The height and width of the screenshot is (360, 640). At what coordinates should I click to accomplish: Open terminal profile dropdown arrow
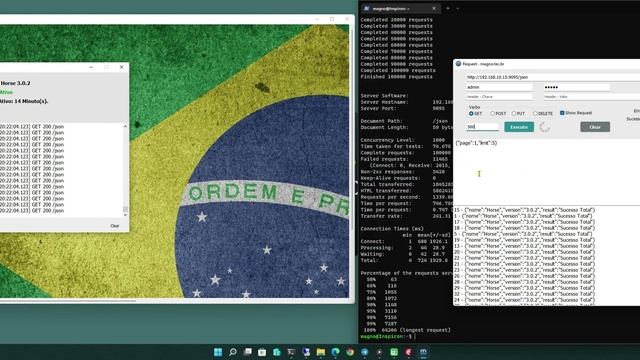(x=458, y=8)
